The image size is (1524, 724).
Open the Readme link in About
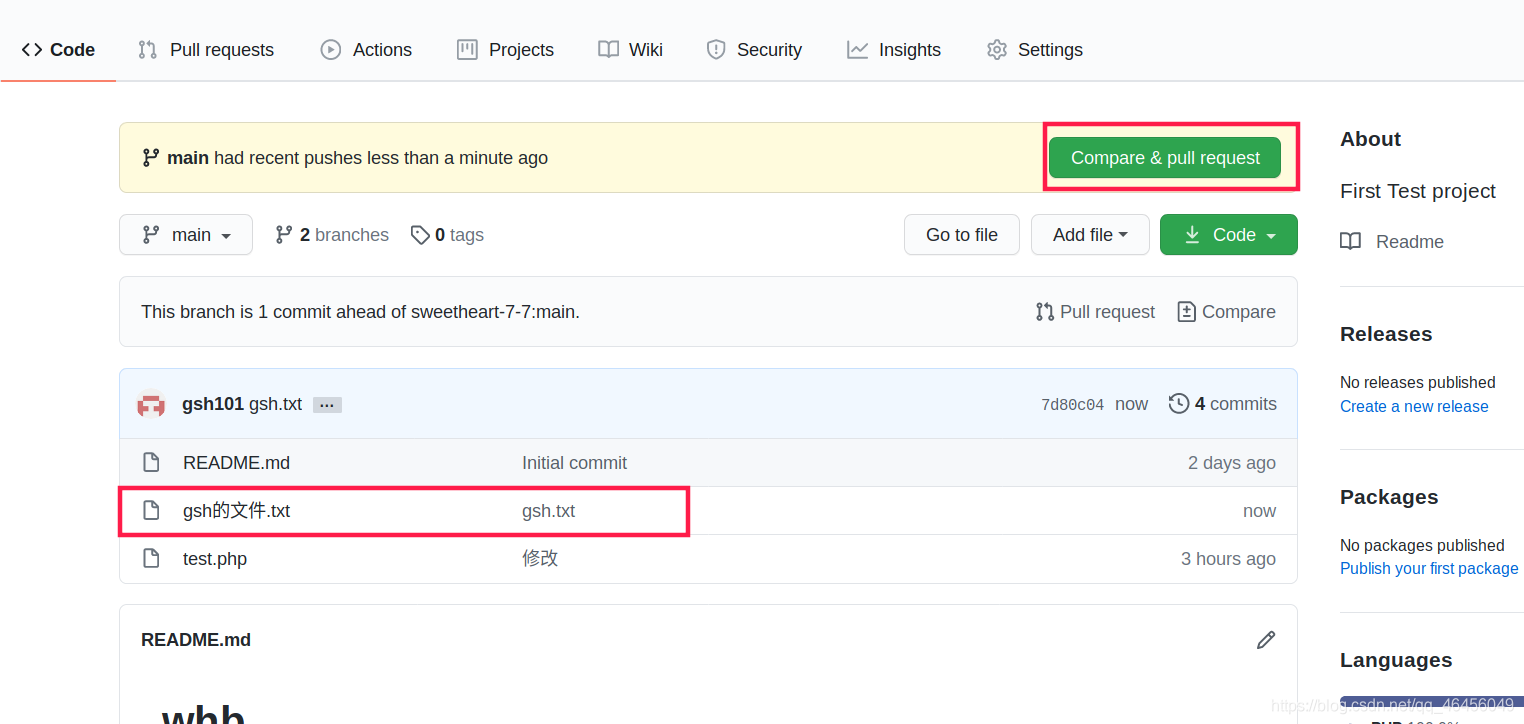pos(1409,242)
